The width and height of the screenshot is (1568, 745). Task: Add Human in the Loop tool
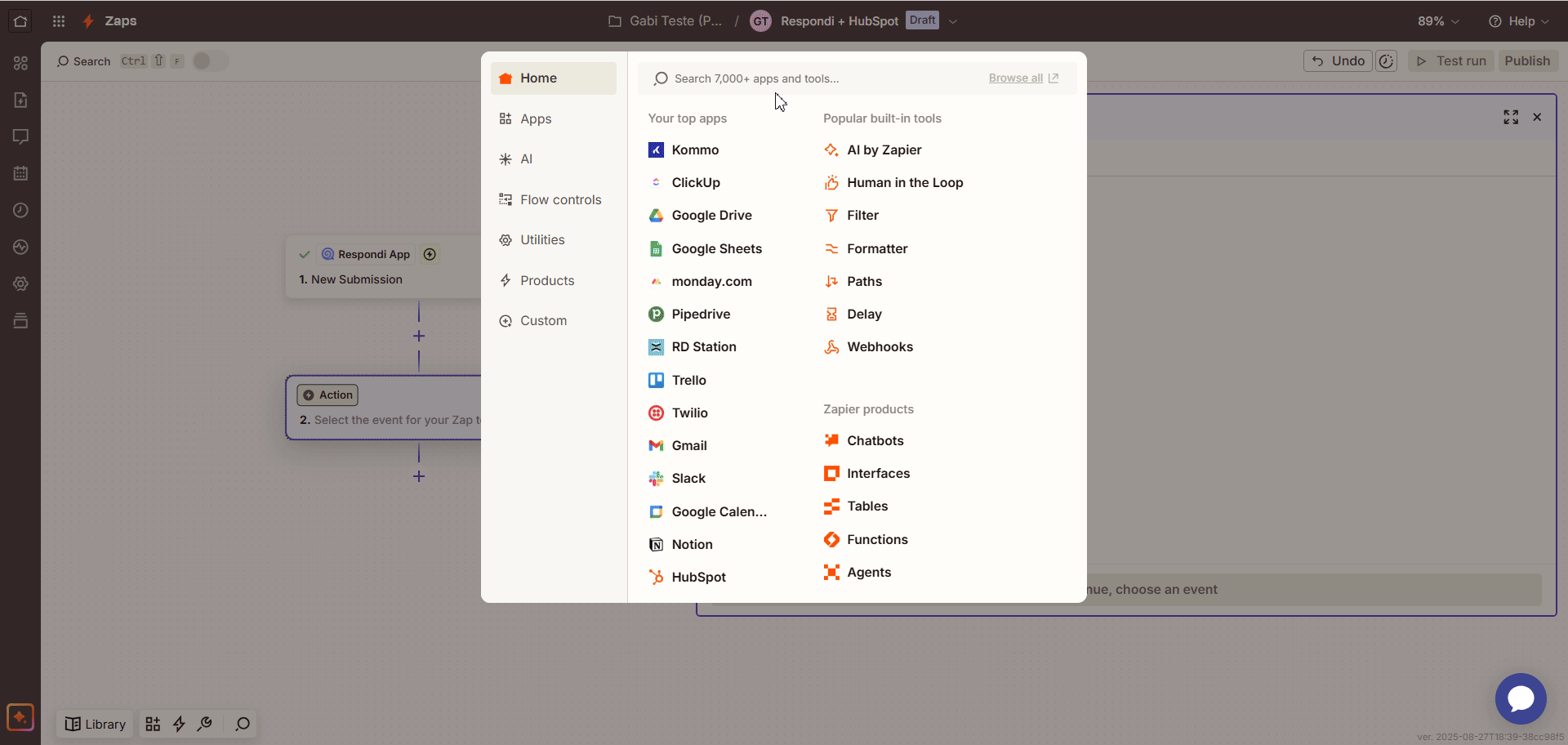(x=893, y=183)
